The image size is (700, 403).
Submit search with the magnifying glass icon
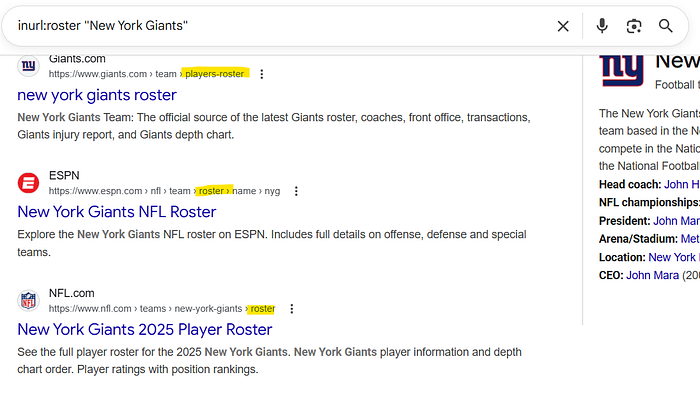666,26
